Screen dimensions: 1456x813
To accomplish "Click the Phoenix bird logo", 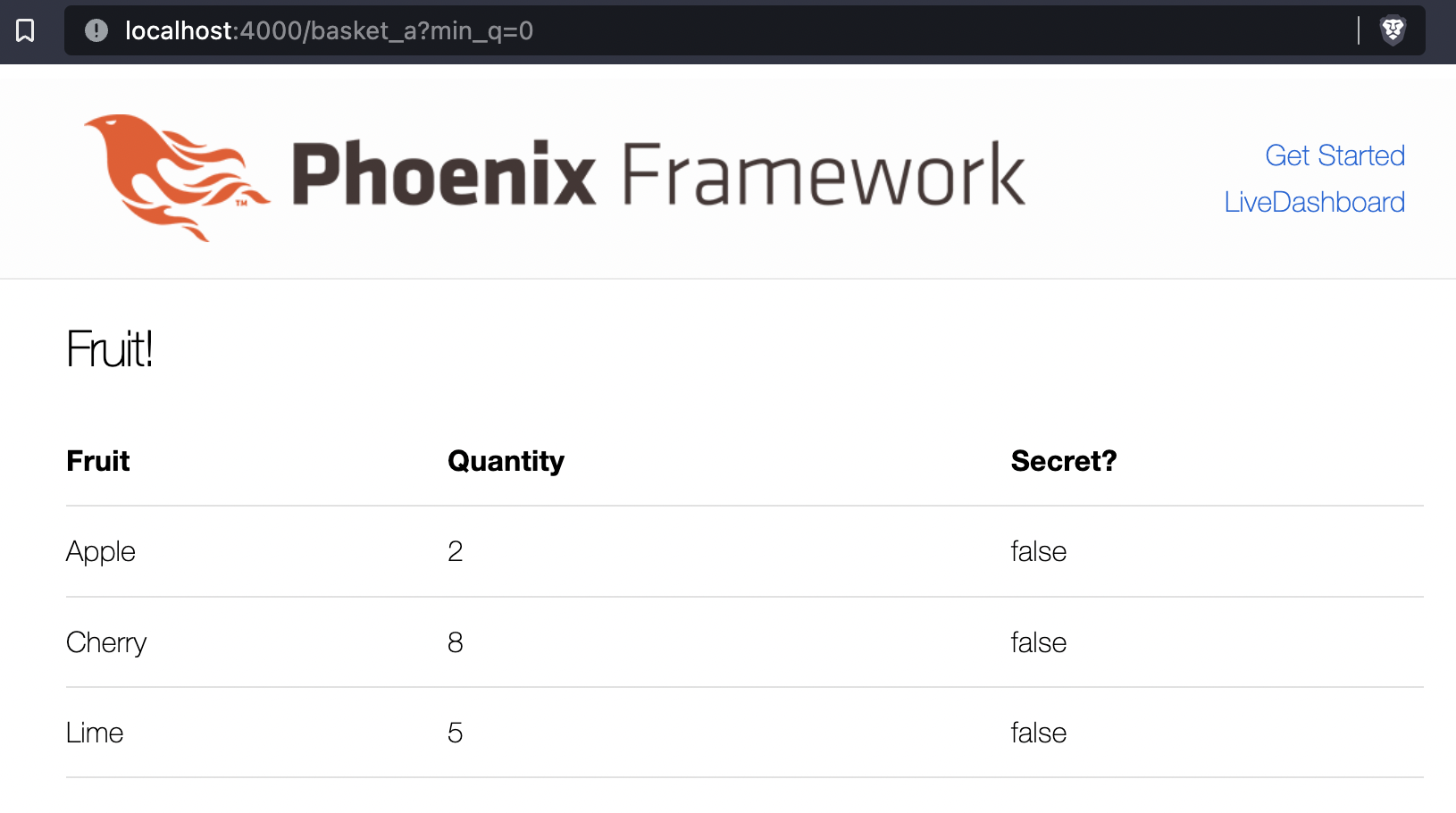I will coord(177,177).
